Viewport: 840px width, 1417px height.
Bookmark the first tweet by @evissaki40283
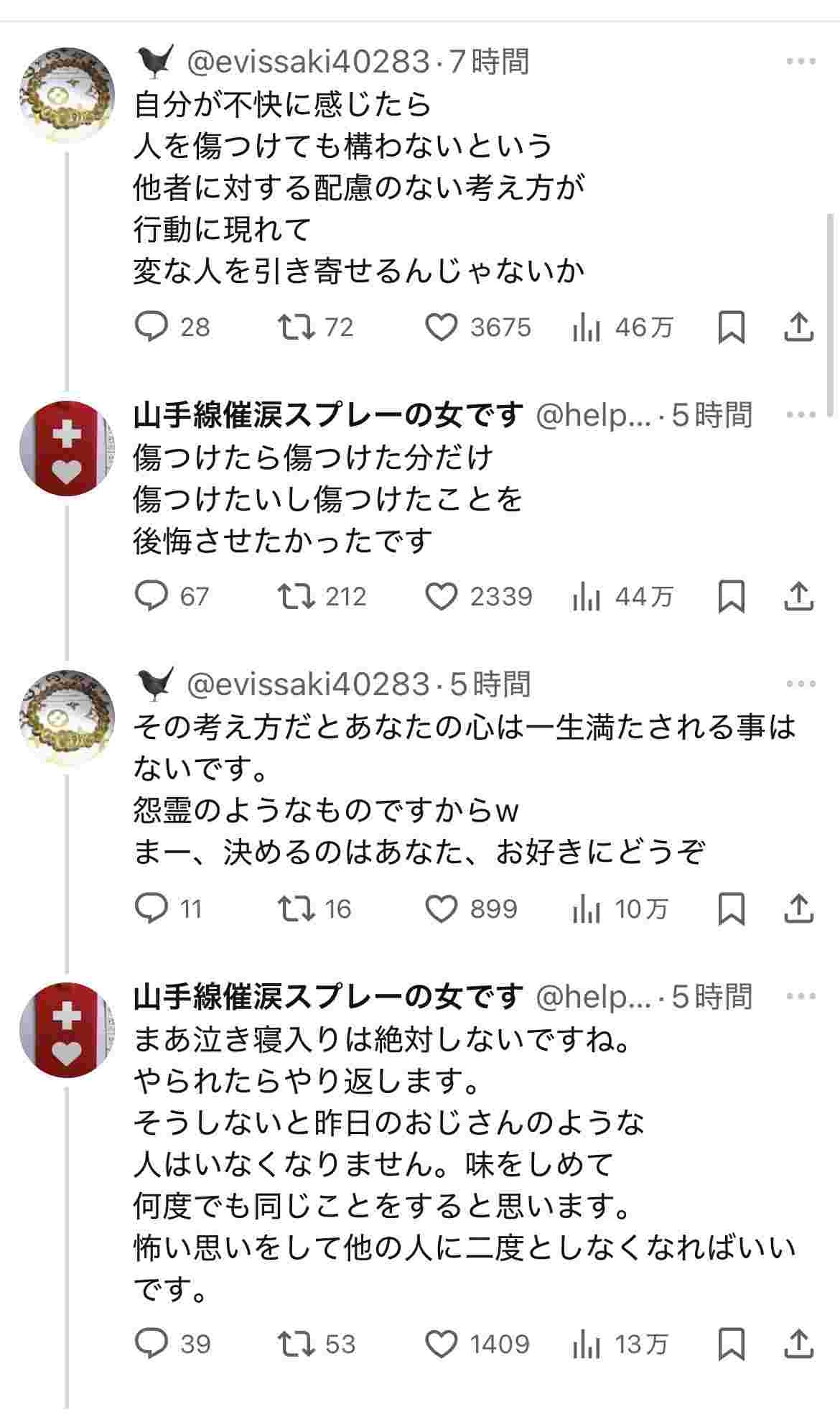[x=731, y=327]
